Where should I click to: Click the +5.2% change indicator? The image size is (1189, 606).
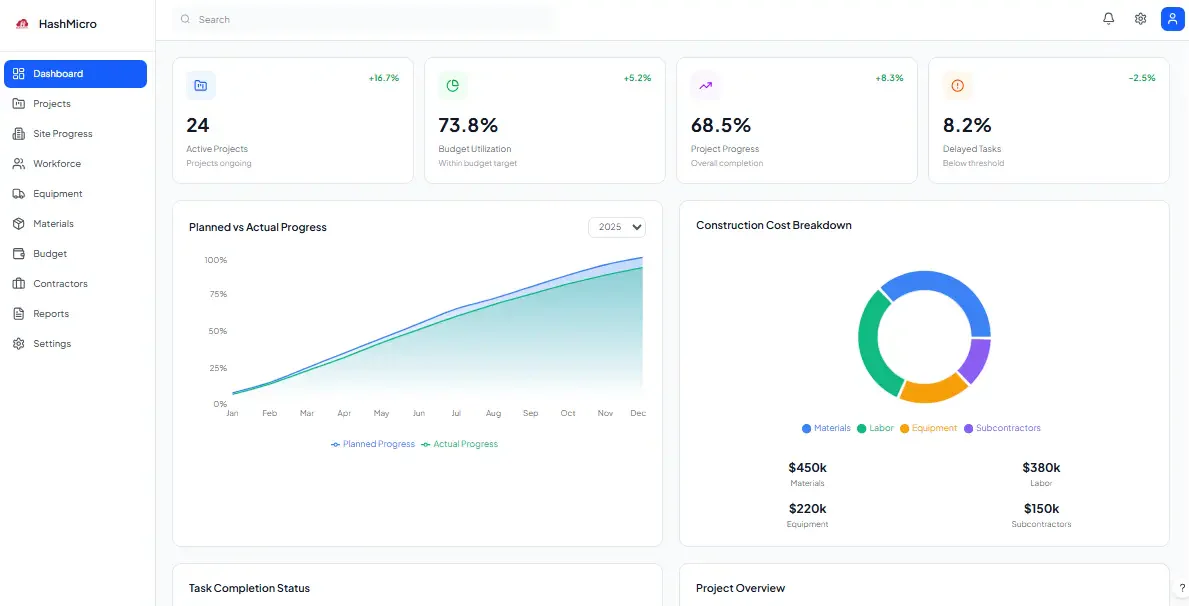[637, 78]
